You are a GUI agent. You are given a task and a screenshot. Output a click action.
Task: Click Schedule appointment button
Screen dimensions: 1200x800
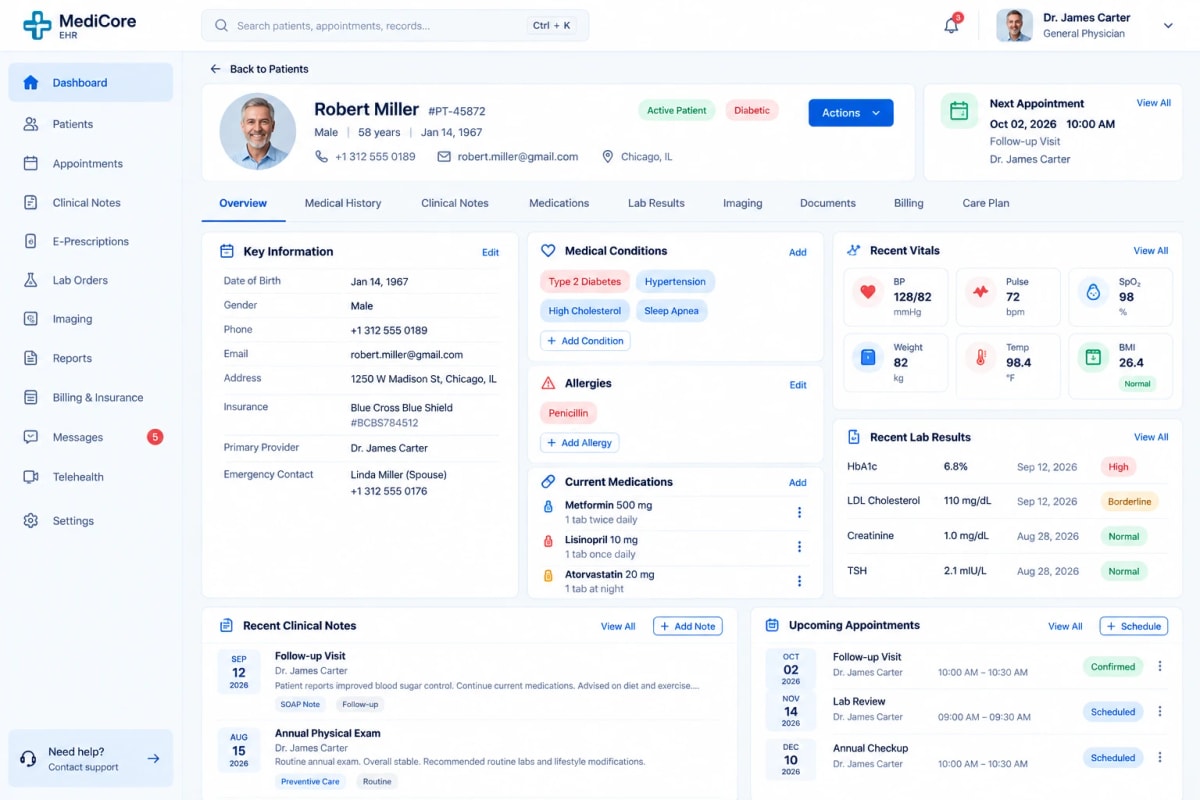tap(1134, 626)
